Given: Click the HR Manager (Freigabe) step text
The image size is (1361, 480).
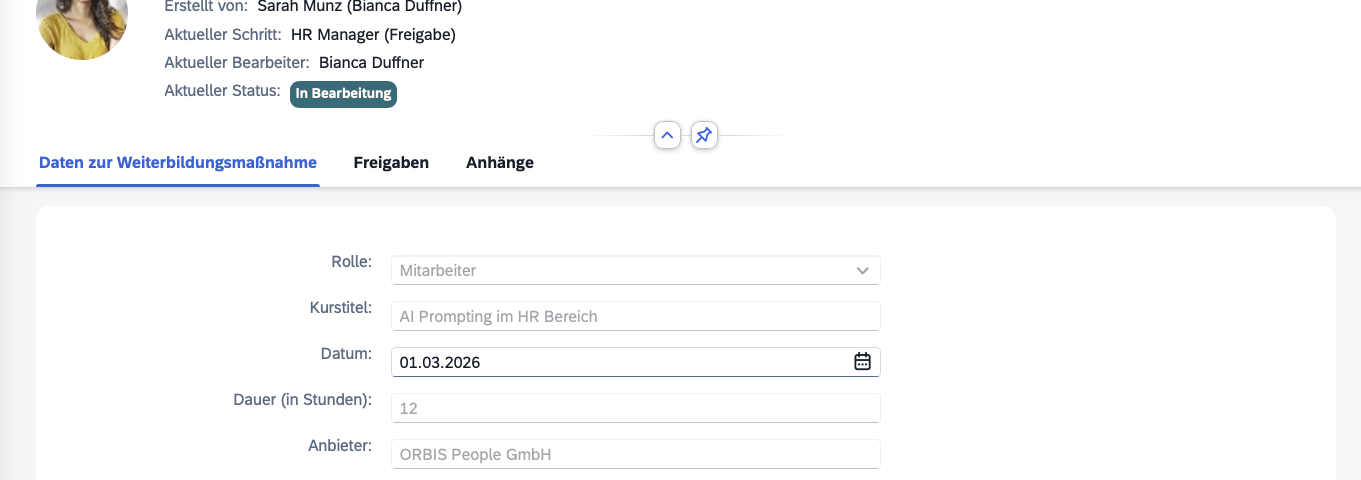Looking at the screenshot, I should (x=373, y=35).
